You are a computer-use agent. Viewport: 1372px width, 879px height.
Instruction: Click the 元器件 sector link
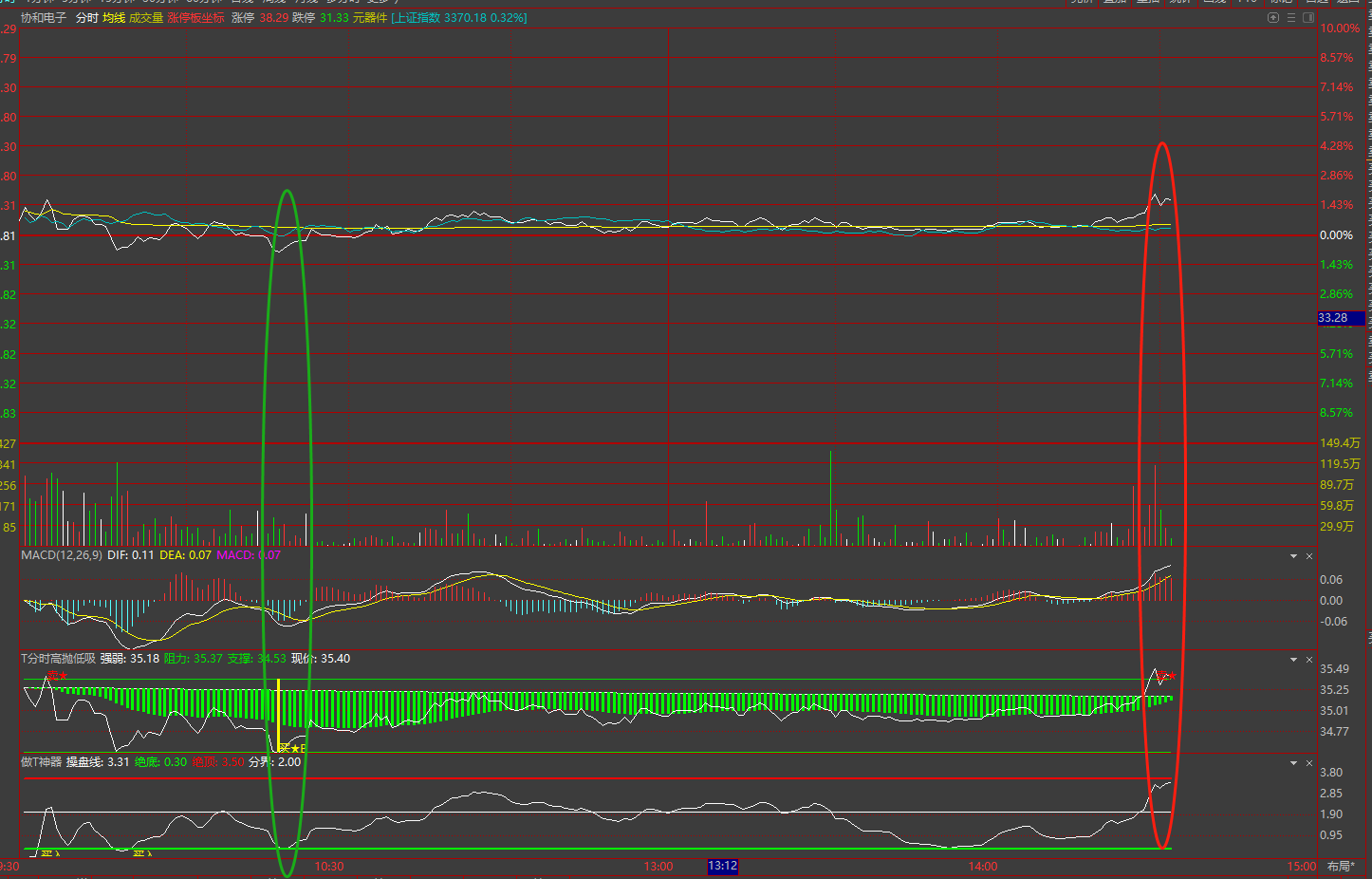(370, 18)
